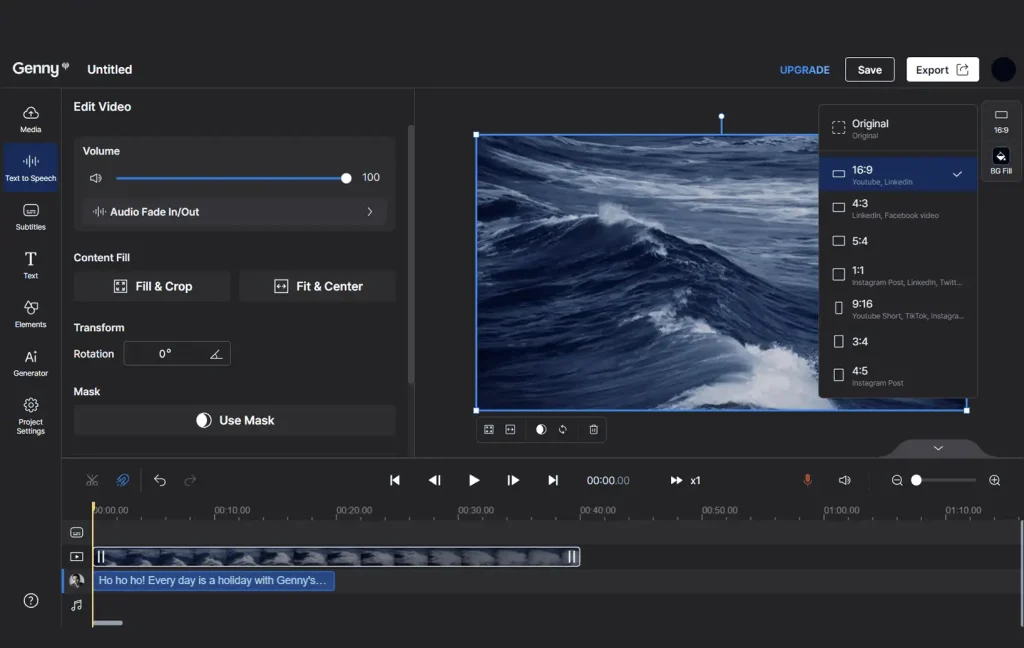Click the undo arrow in timeline toolbar

pos(160,481)
